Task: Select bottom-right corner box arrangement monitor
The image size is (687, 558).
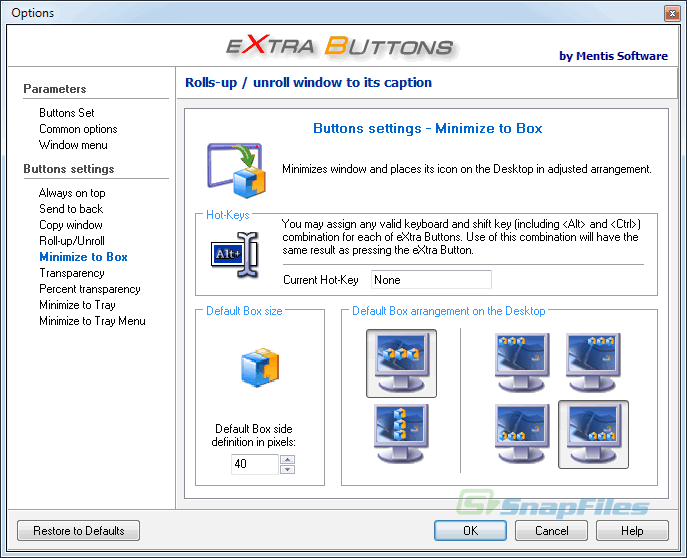Action: tap(593, 434)
